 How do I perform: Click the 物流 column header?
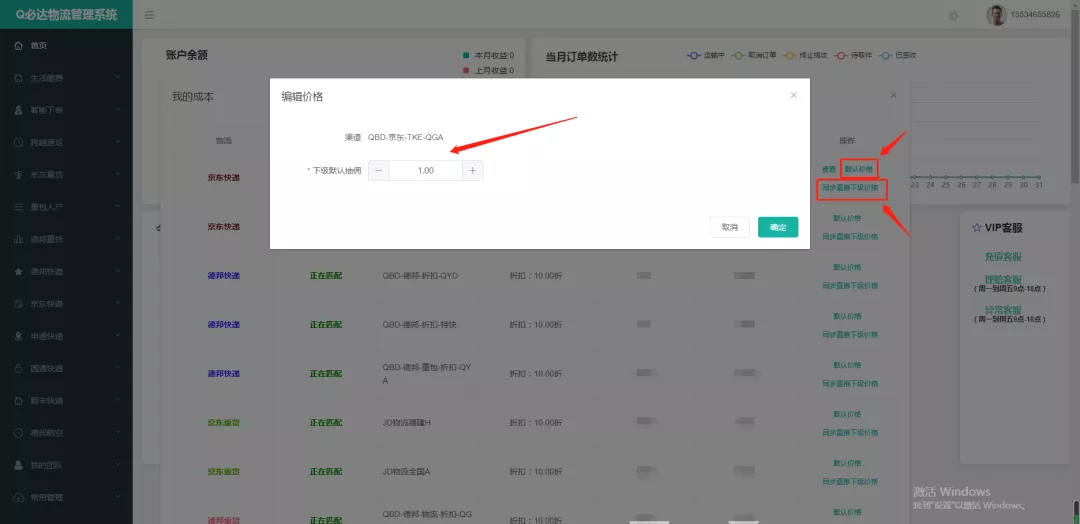click(224, 140)
